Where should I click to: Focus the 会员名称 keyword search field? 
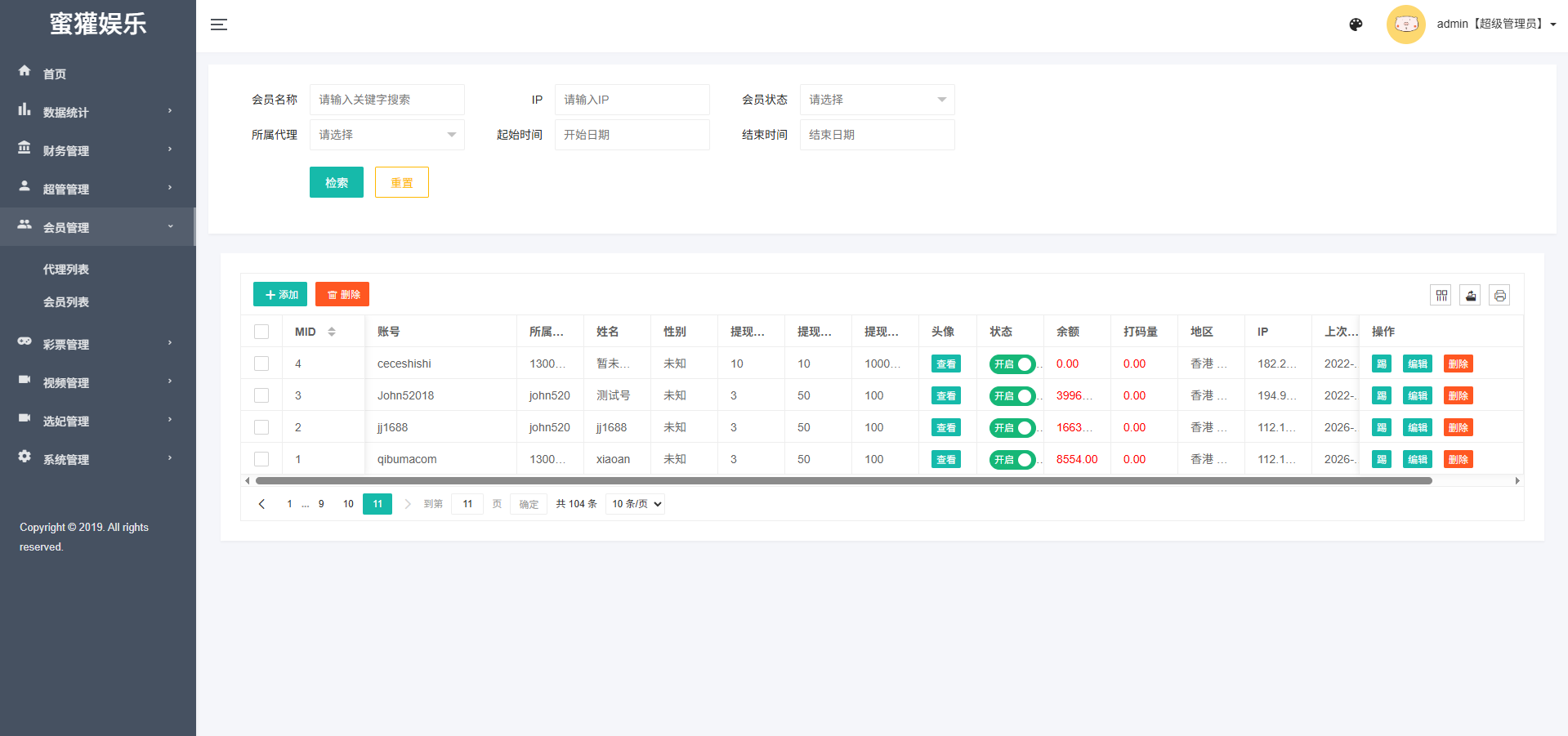[x=386, y=100]
